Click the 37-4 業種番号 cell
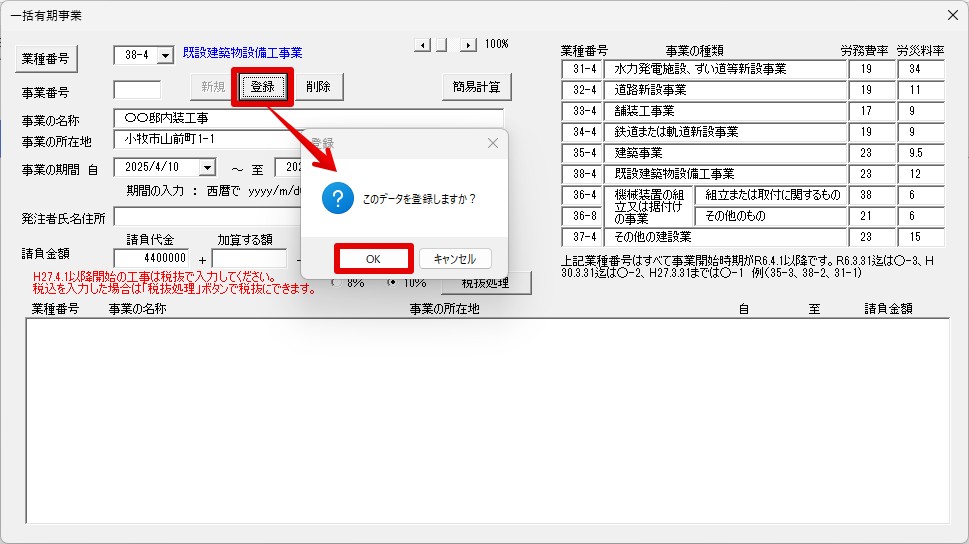This screenshot has width=969, height=544. [582, 237]
